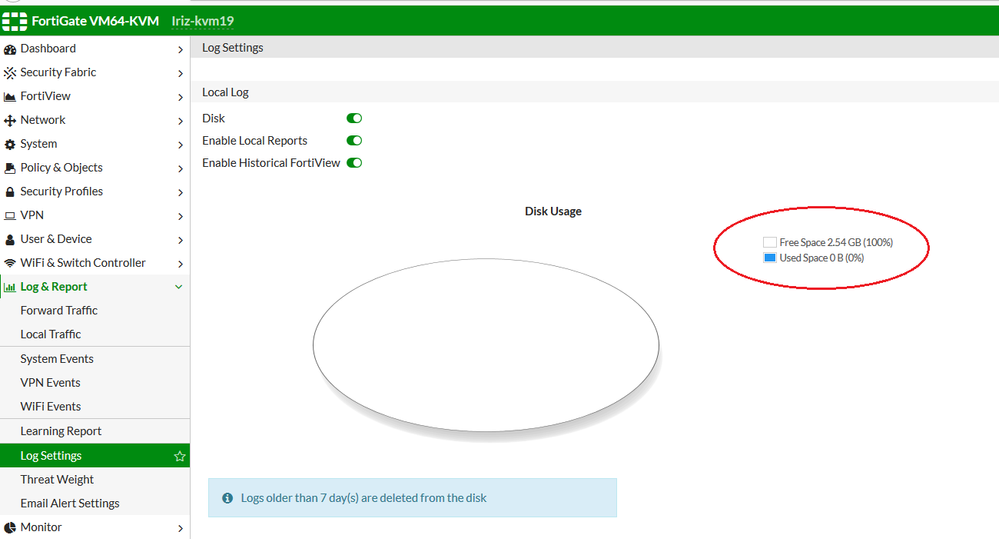Toggle the Enable Local Reports switch
Viewport: 999px width, 539px height.
[354, 140]
